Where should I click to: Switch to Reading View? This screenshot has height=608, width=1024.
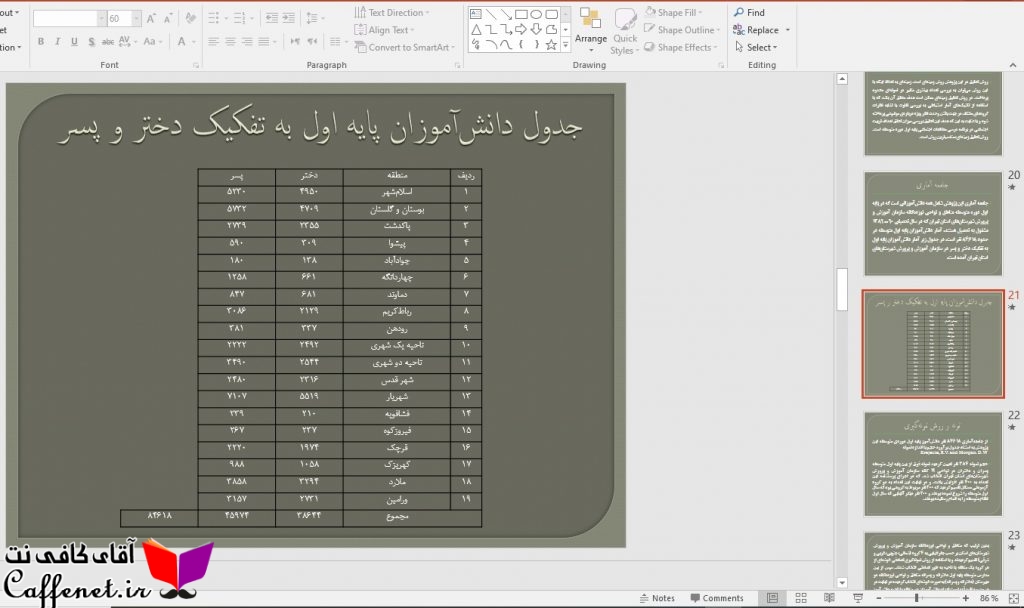[x=829, y=598]
